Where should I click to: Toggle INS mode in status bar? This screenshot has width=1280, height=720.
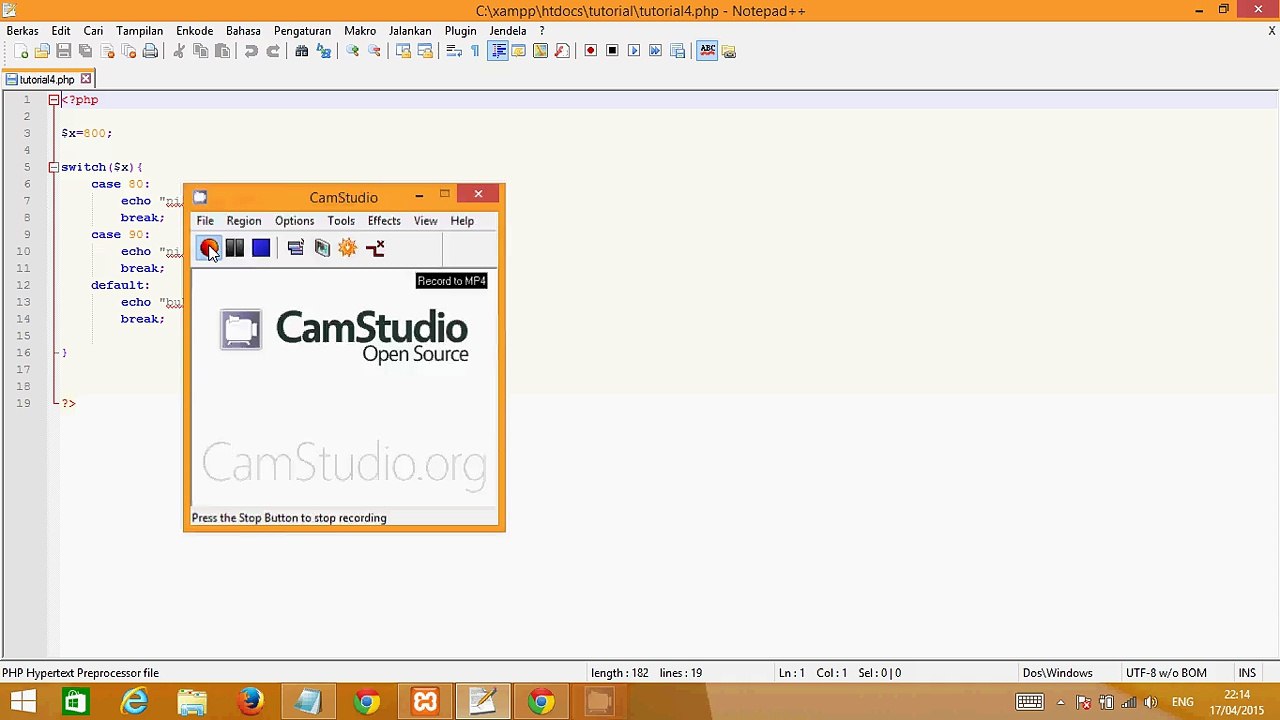point(1247,673)
